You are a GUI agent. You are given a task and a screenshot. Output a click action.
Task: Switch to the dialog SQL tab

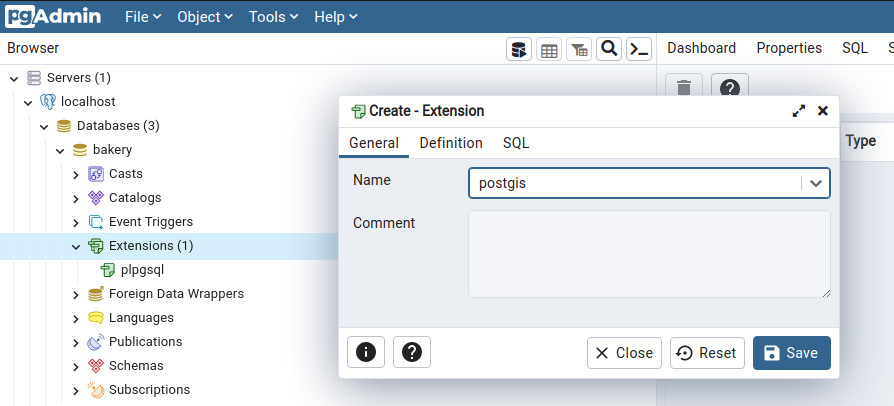click(x=516, y=143)
